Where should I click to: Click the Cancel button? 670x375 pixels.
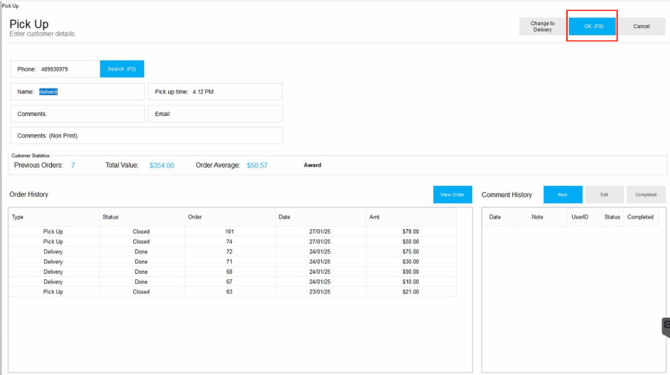coord(641,26)
